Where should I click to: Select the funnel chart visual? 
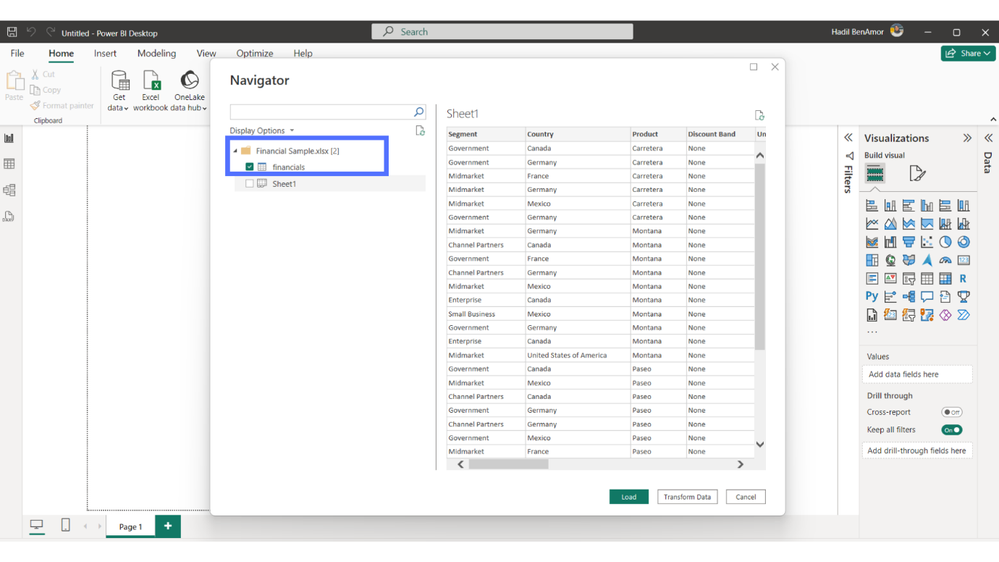click(x=909, y=242)
